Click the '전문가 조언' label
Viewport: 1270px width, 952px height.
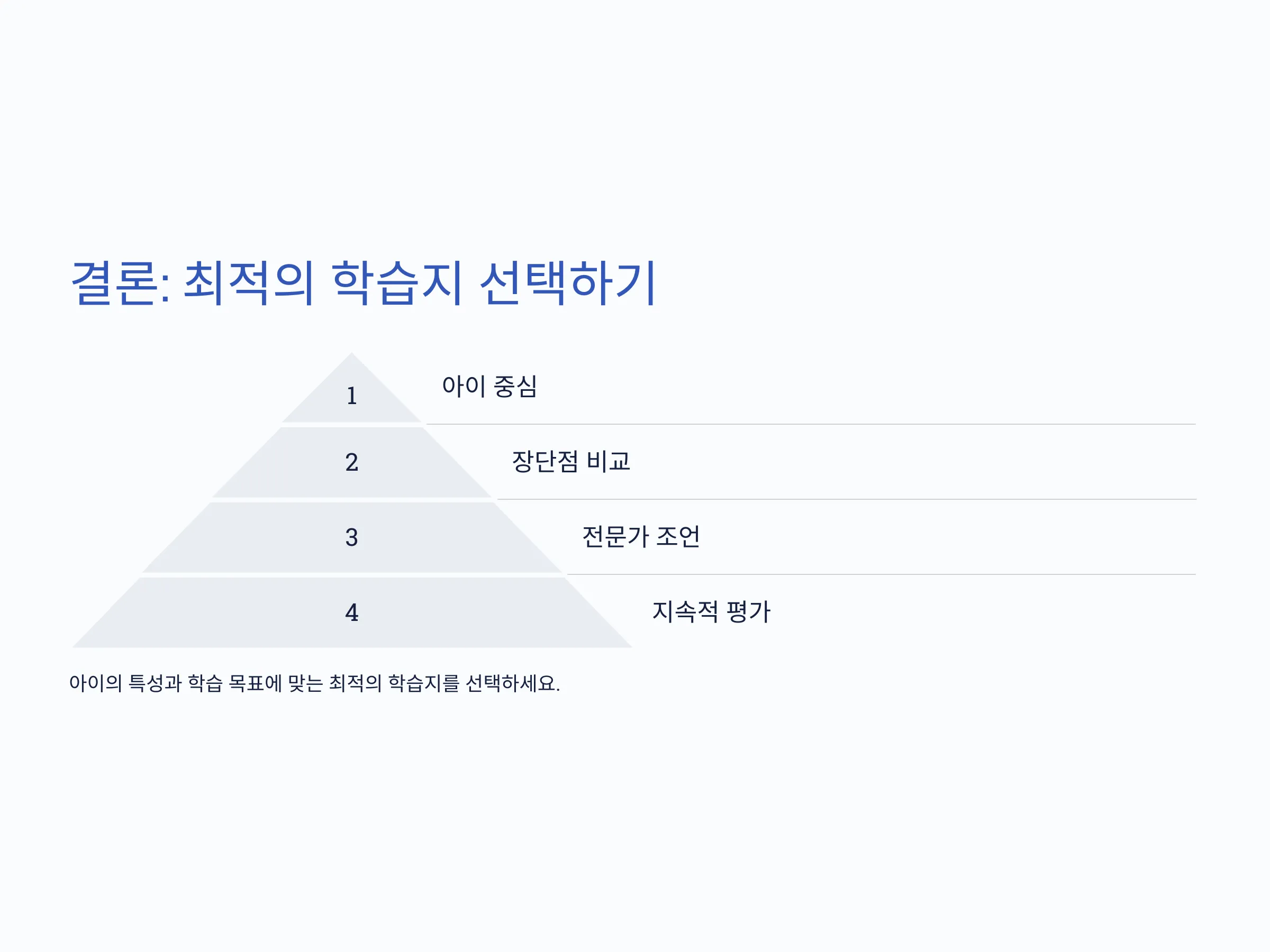(x=641, y=536)
